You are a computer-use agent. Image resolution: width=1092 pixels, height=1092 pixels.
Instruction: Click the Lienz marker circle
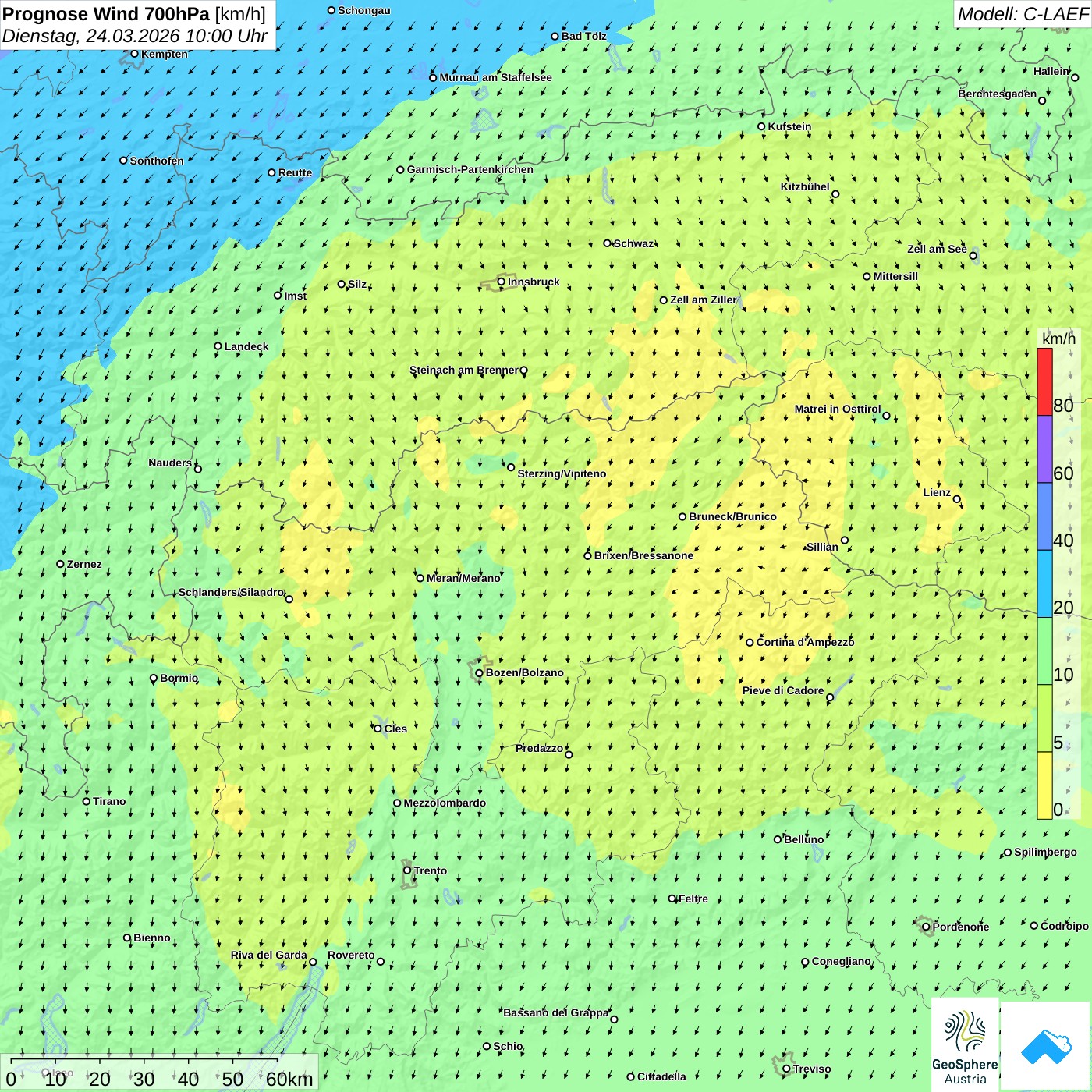957,499
